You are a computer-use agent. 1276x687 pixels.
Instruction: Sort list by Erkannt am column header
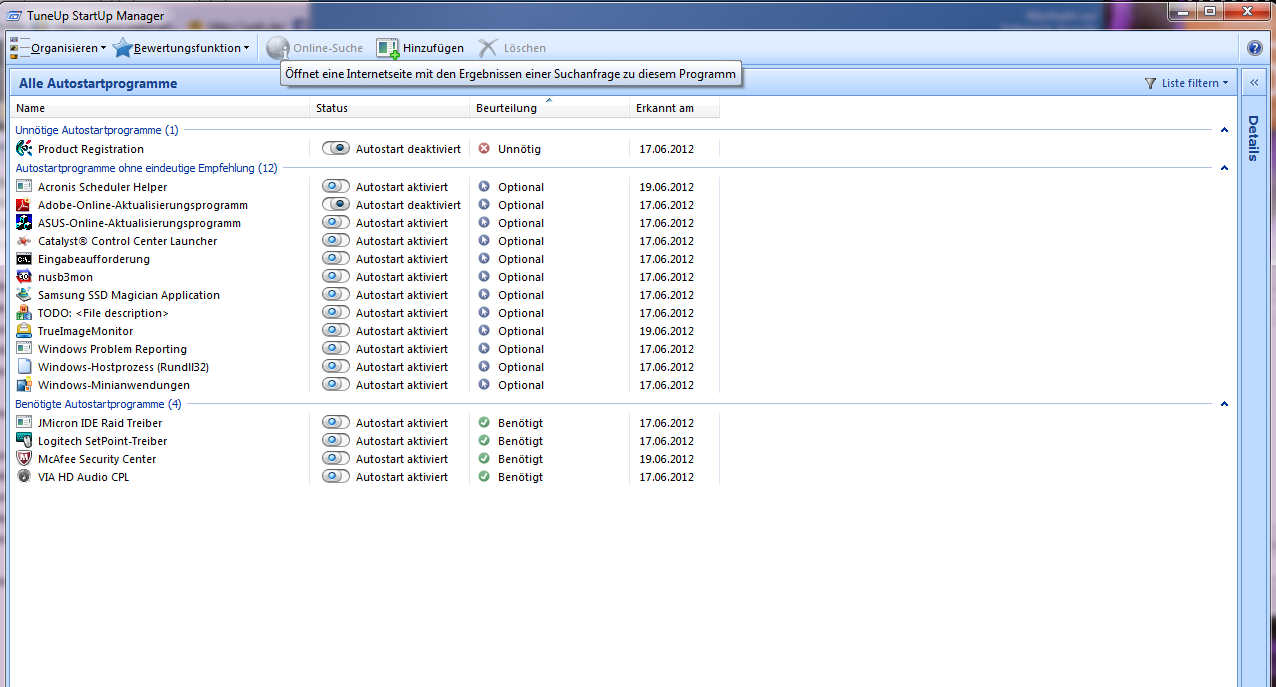point(675,108)
